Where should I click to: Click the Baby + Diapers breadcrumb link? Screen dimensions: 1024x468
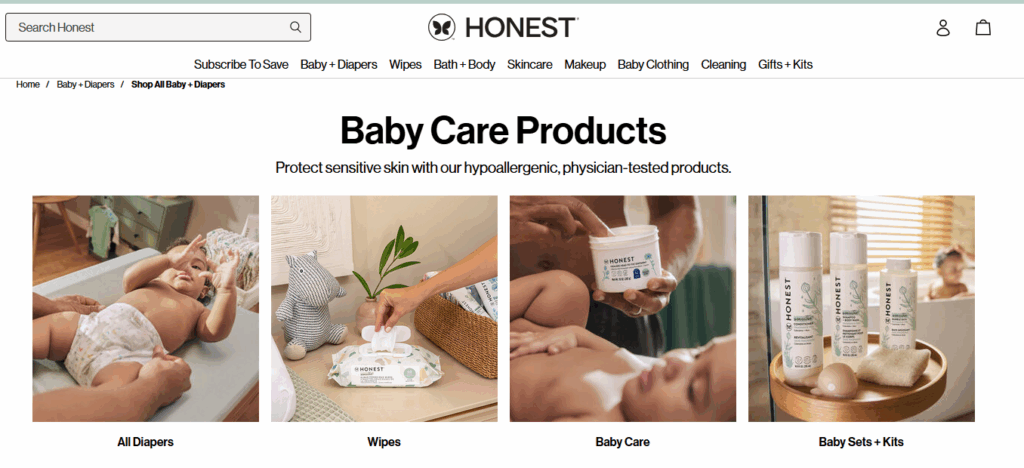pyautogui.click(x=86, y=85)
